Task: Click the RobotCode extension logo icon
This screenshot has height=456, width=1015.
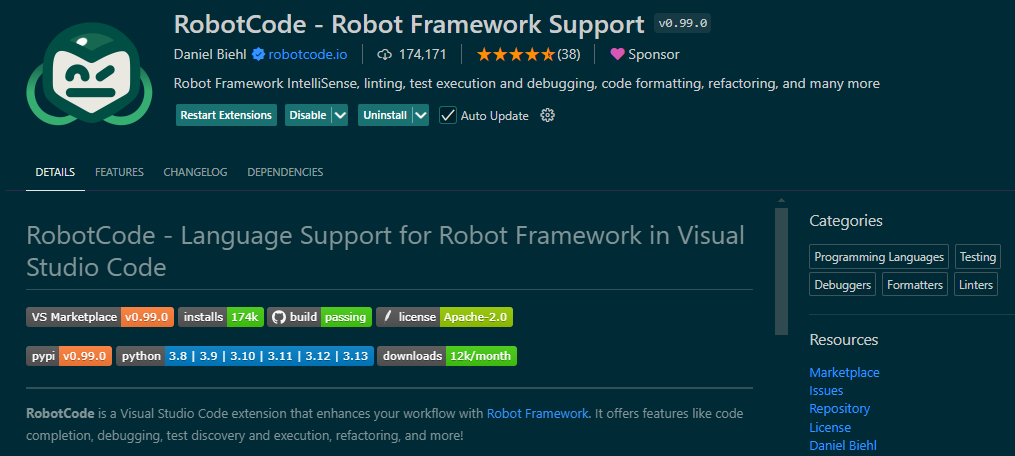Action: (x=87, y=85)
